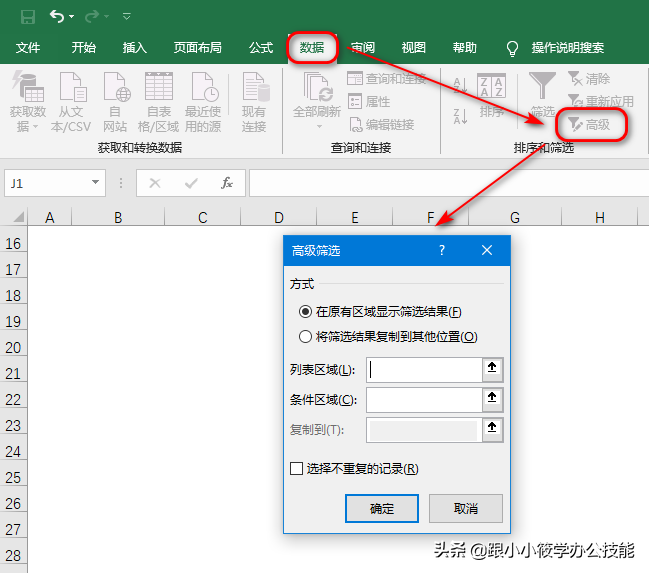Close the 高级筛选 dialog

point(487,250)
